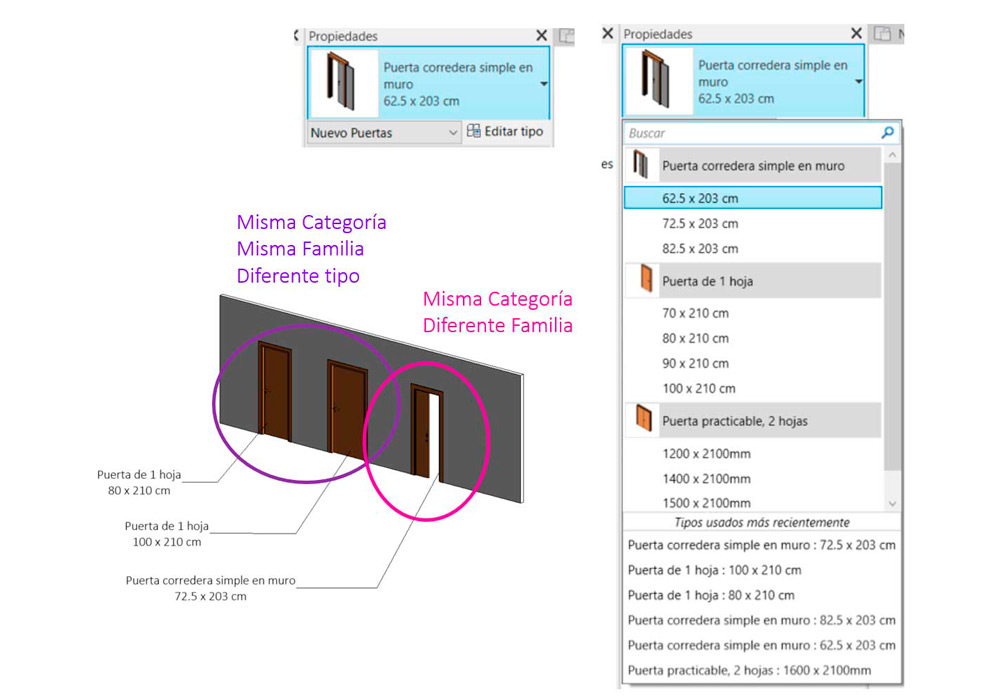
Task: Pick the 1400 x 2100mm double door type
Action: [706, 478]
